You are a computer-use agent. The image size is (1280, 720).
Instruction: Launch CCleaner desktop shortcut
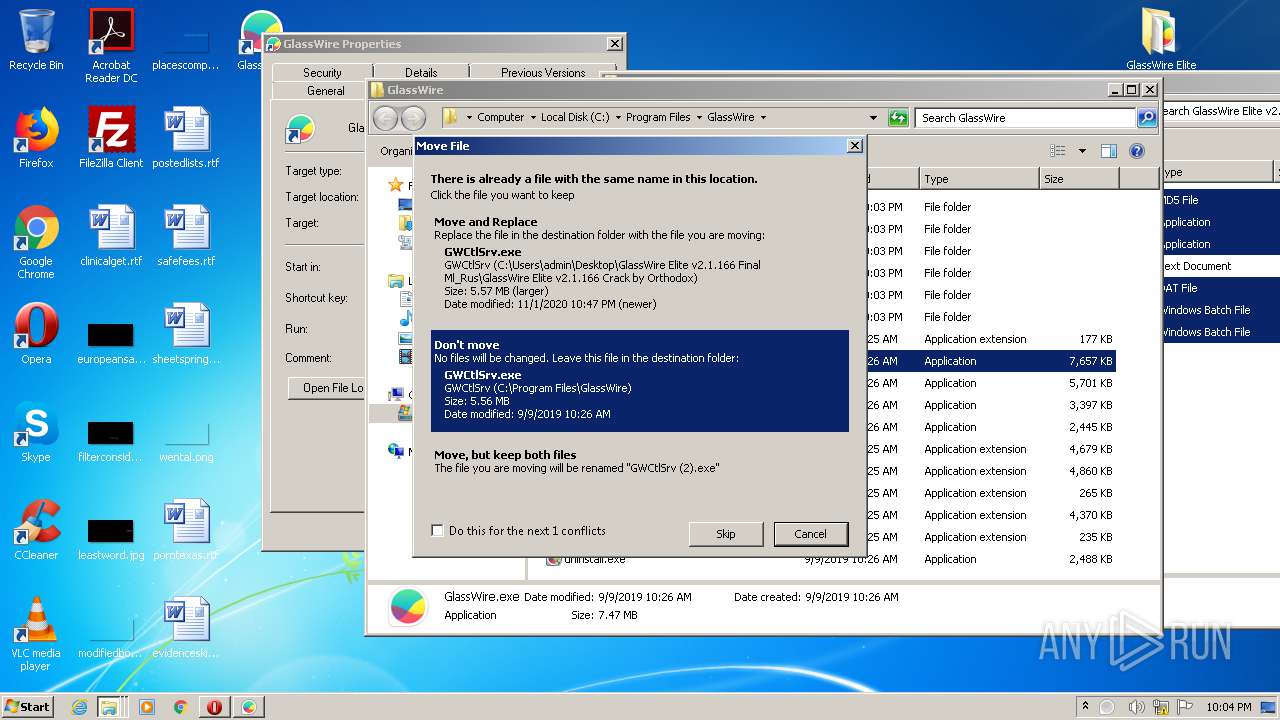pos(36,530)
